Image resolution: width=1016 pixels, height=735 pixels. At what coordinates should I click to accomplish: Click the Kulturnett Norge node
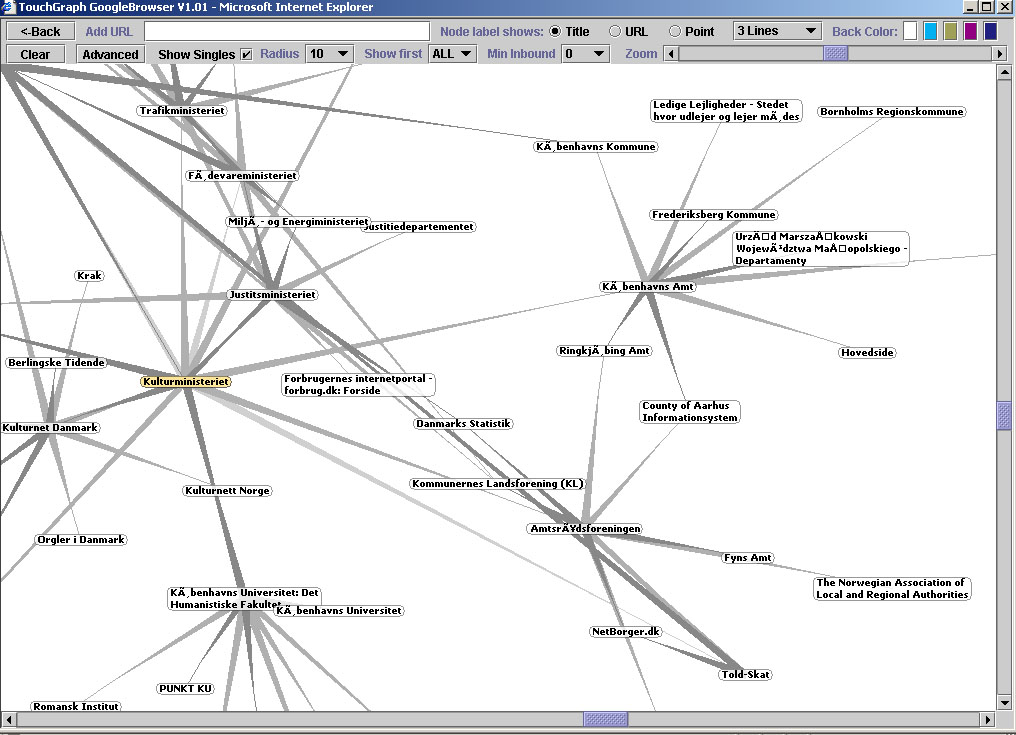coord(227,491)
